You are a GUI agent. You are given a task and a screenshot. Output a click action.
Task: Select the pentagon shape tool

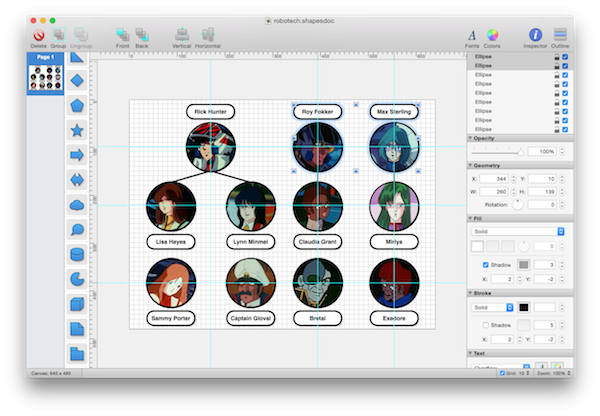pos(77,106)
